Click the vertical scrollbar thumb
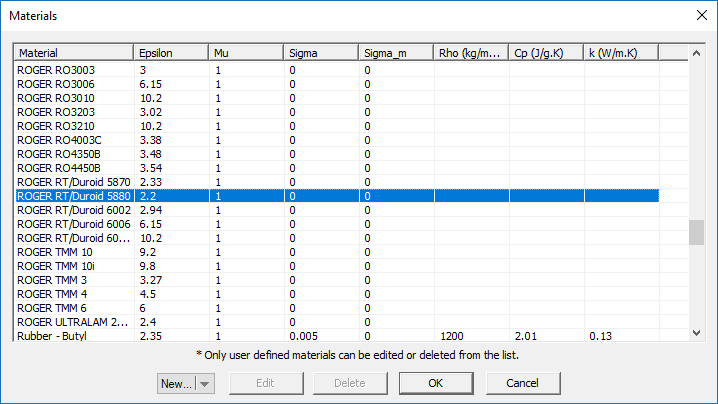This screenshot has height=404, width=718. pyautogui.click(x=696, y=233)
